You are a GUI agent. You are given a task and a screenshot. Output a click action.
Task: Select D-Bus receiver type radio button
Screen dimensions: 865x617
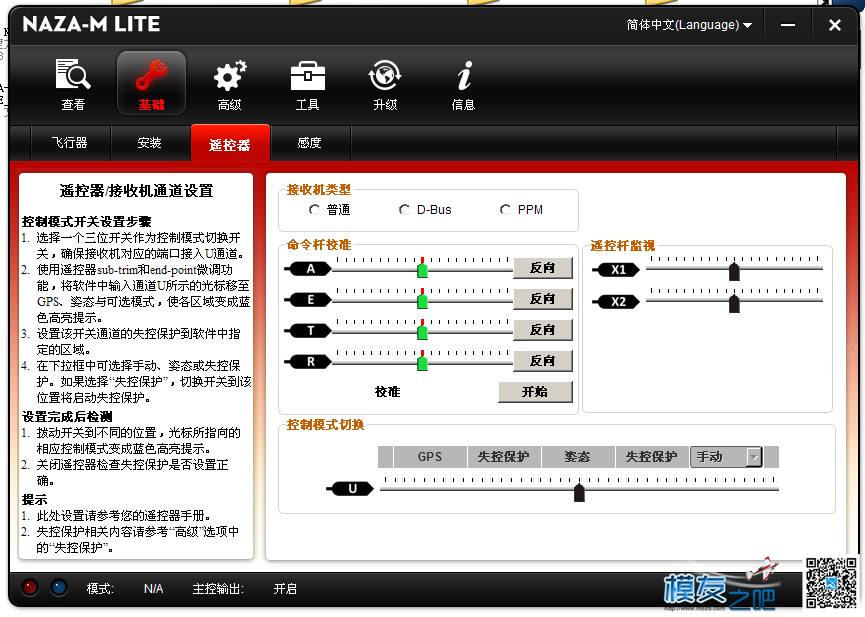tap(404, 210)
